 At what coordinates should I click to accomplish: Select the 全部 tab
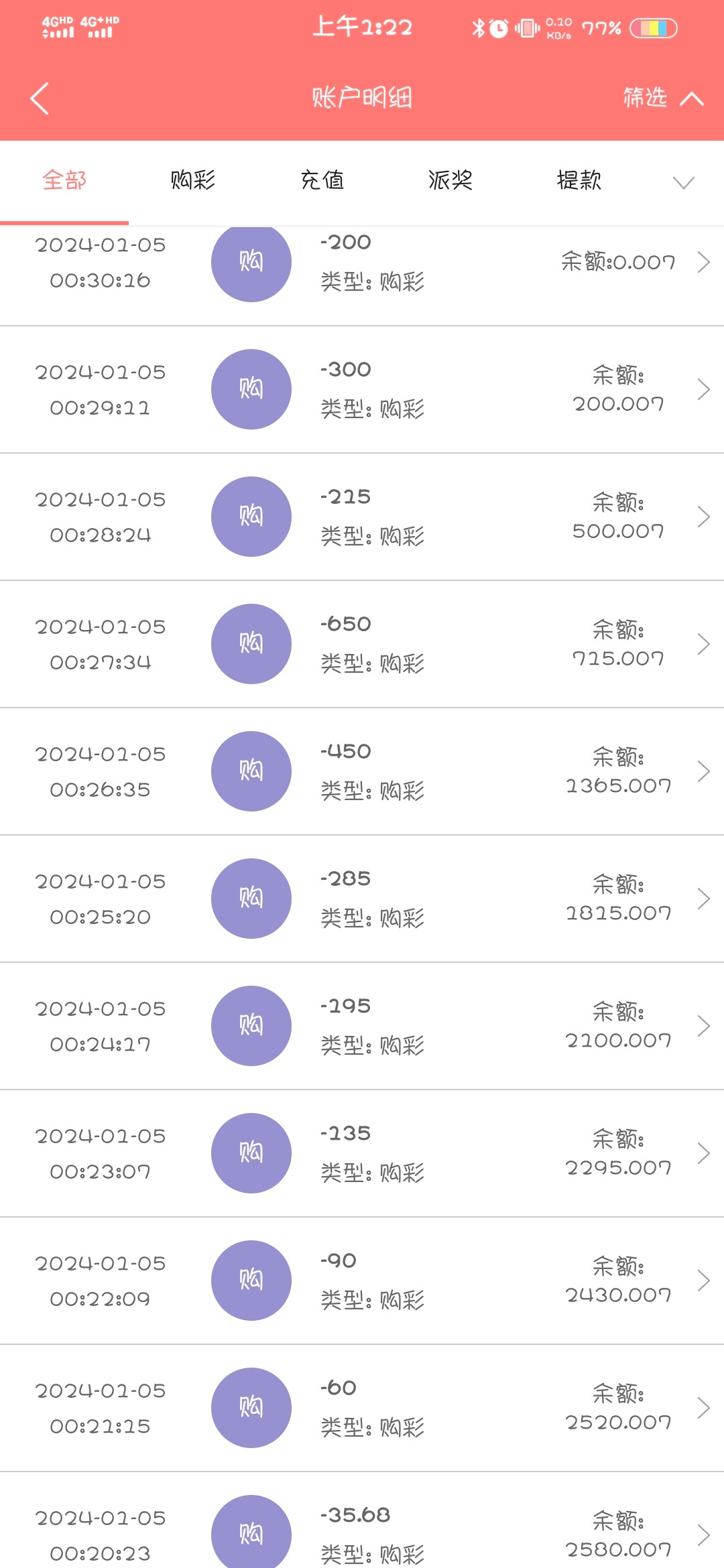[x=64, y=180]
